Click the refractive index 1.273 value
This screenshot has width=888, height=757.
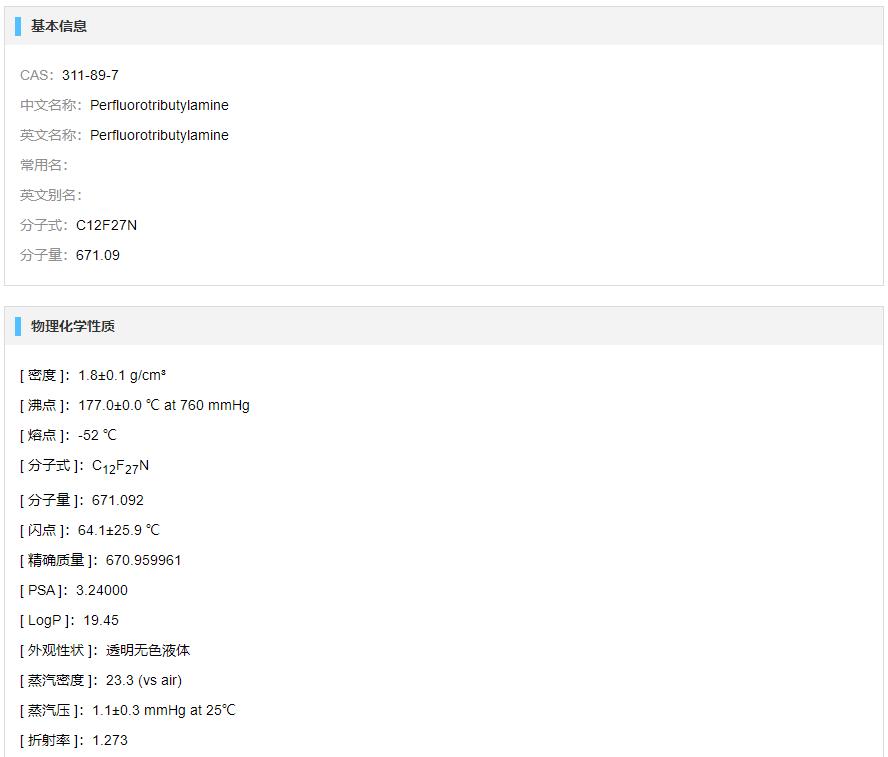(x=110, y=741)
